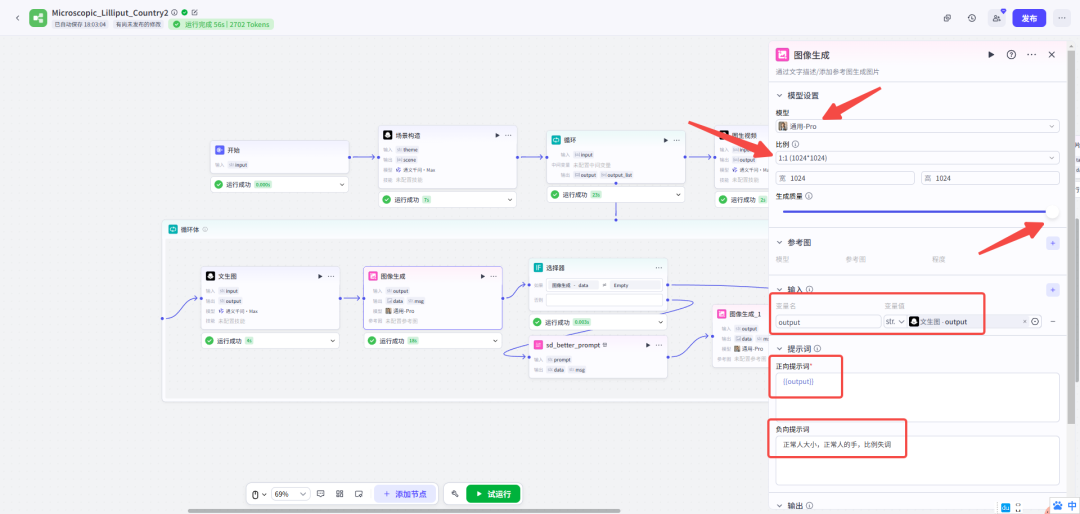Open version history clock icon

pyautogui.click(x=972, y=18)
